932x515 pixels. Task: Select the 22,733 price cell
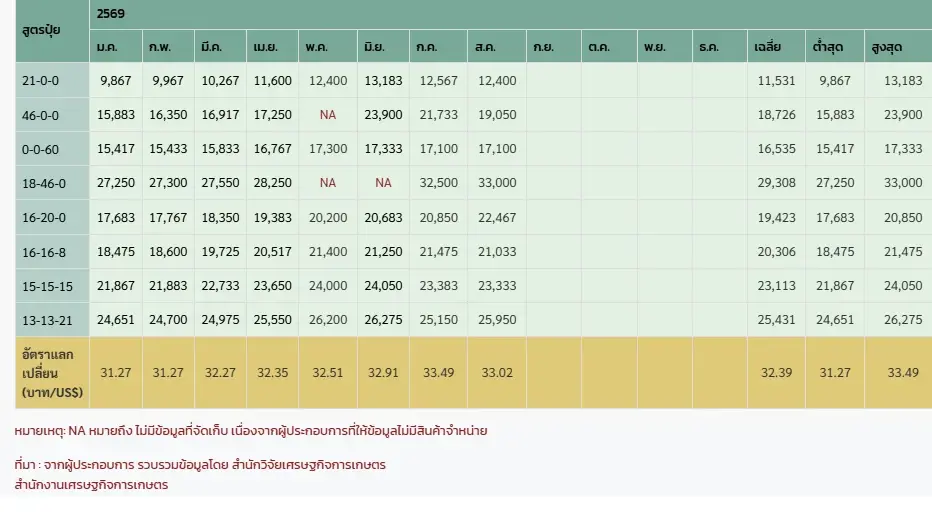pyautogui.click(x=221, y=285)
